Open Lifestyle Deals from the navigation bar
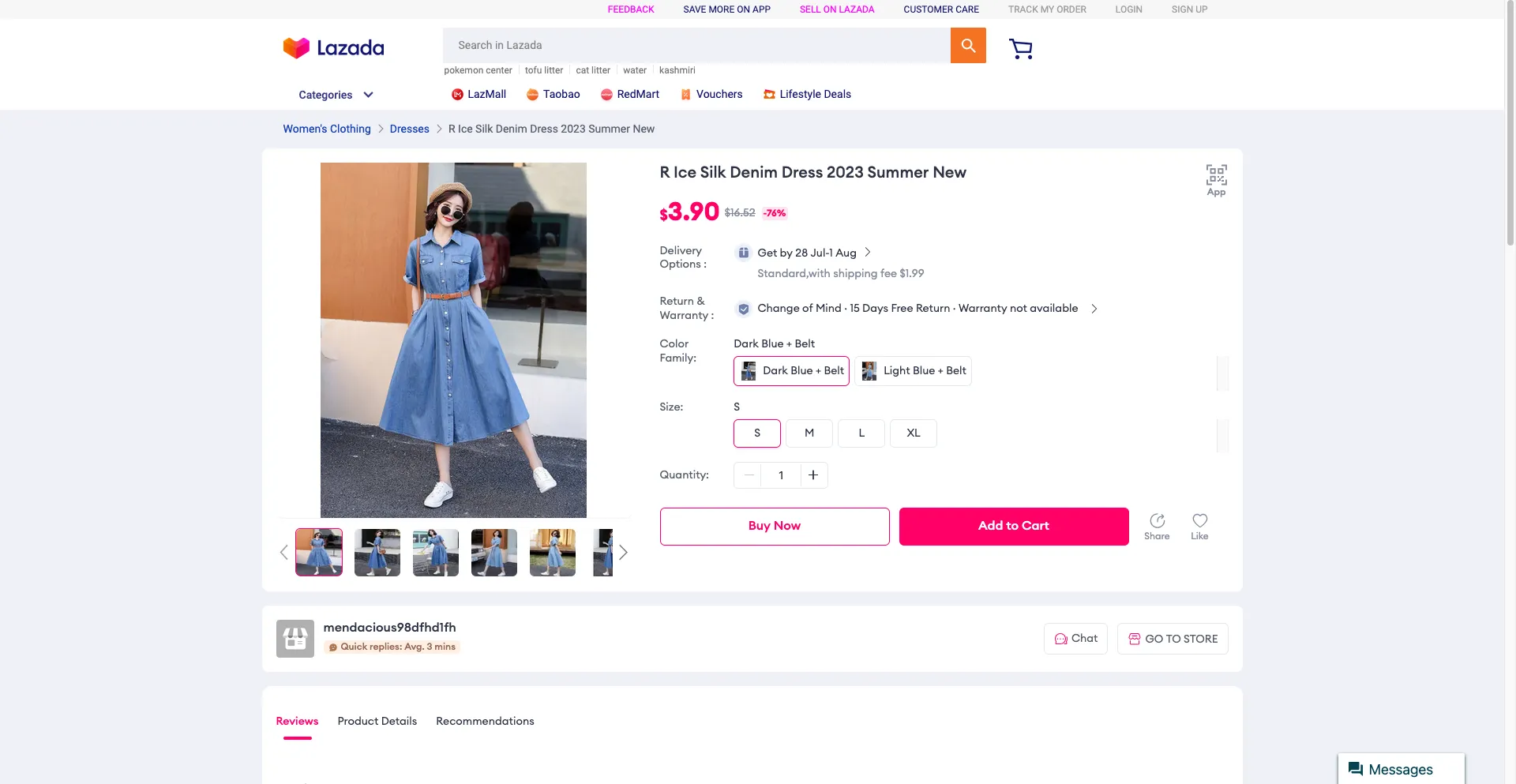Viewport: 1516px width, 784px height. [x=807, y=95]
